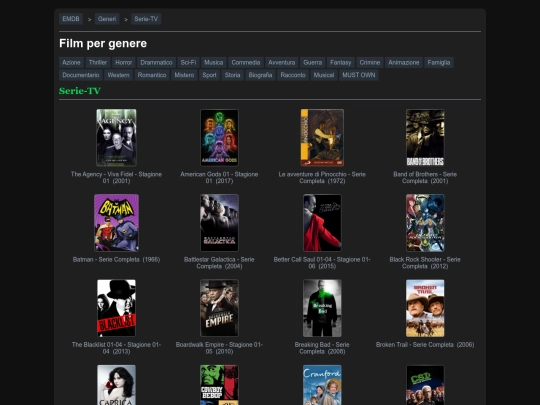Image resolution: width=540 pixels, height=405 pixels.
Task: Click 'Boardwalk Empire - Stagione 01-05' title
Action: pos(219,348)
